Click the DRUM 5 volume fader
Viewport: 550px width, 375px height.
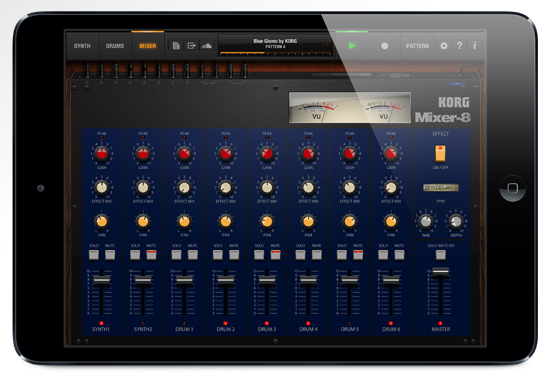(350, 280)
